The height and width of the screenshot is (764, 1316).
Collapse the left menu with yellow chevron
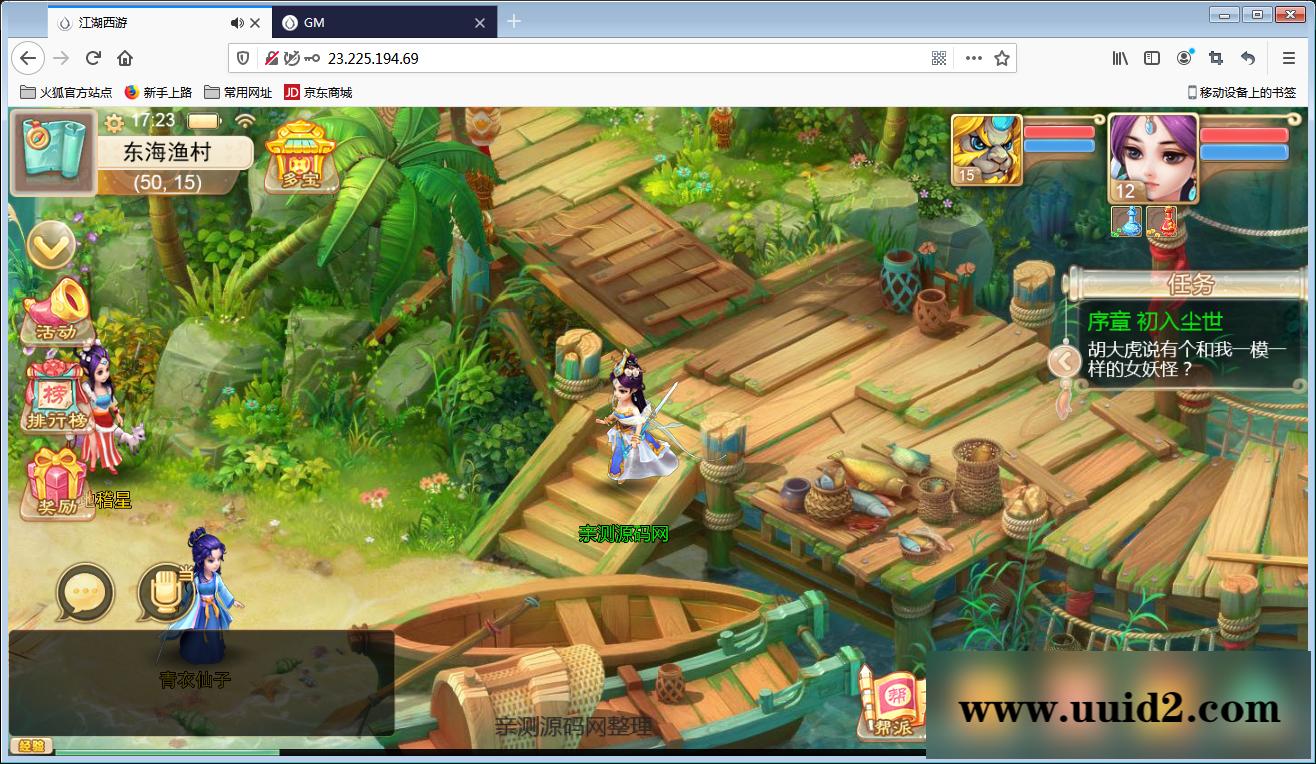point(50,245)
